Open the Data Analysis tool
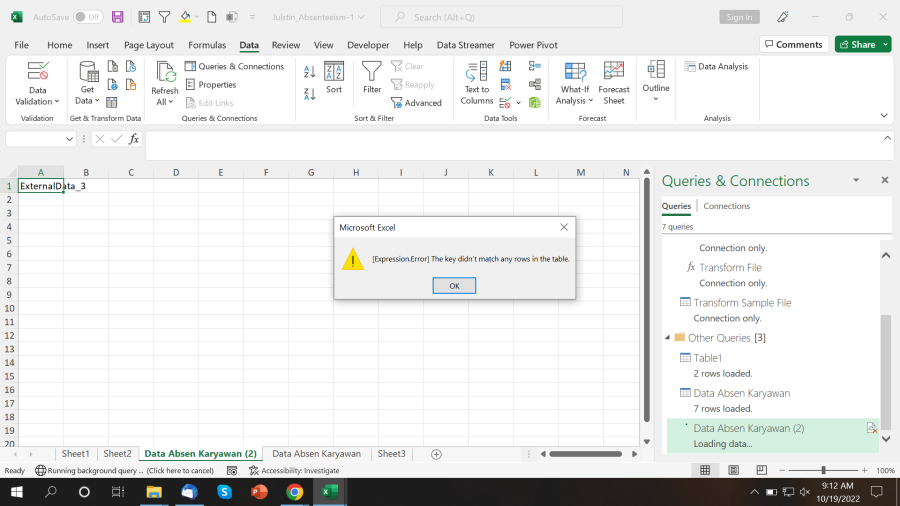Screen dimensions: 900x506 click(x=716, y=67)
